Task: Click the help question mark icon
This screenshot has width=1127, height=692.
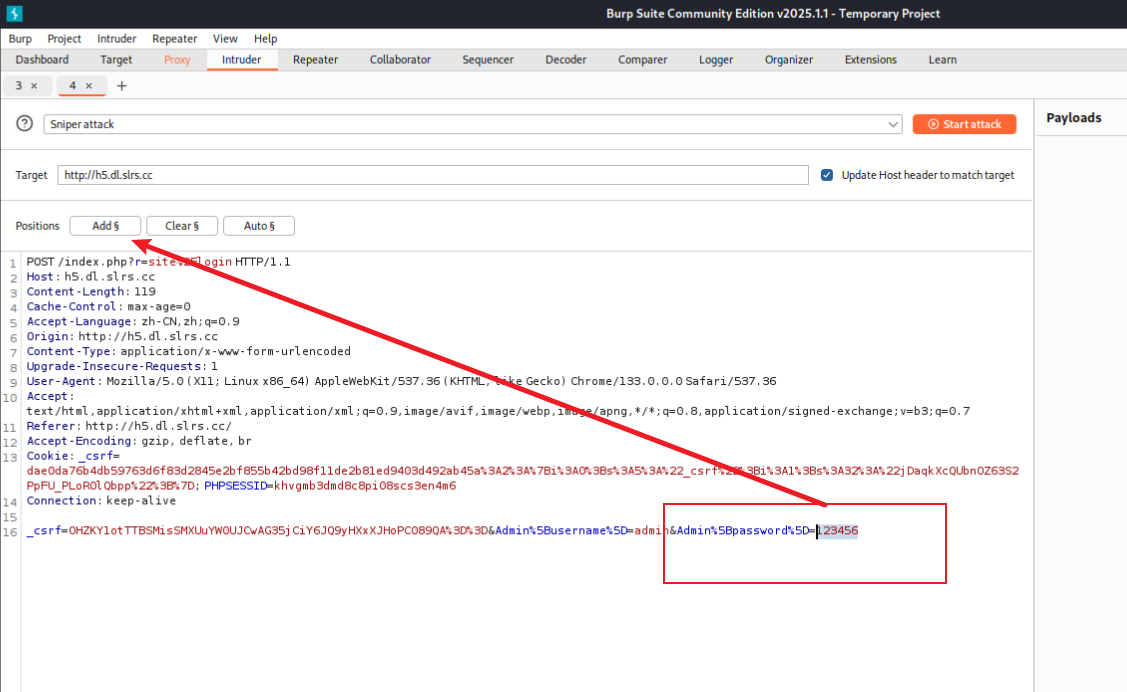Action: click(x=25, y=124)
